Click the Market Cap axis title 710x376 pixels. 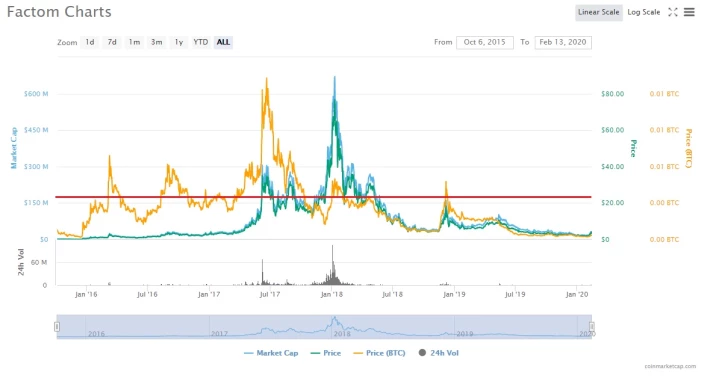tap(14, 148)
